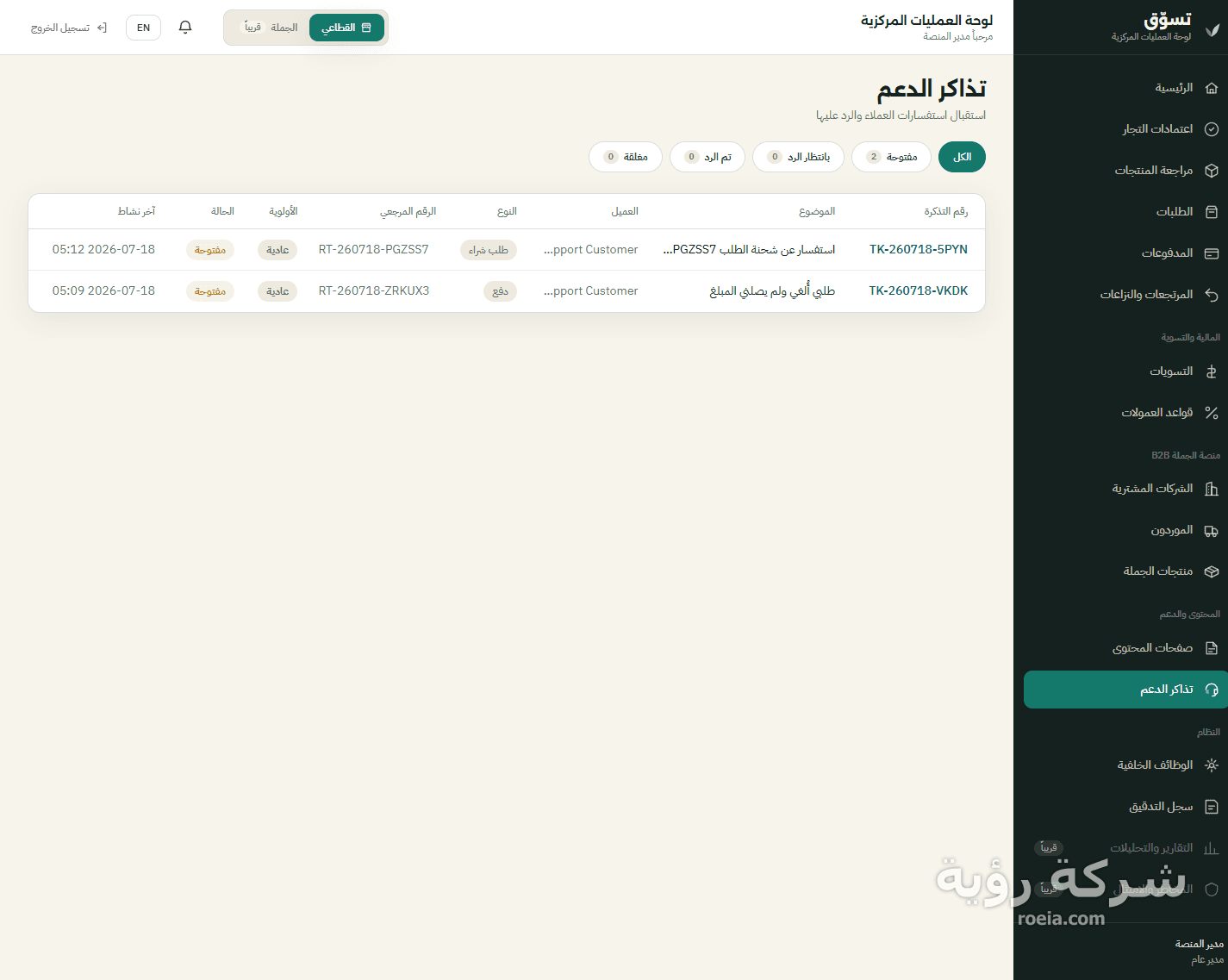1228x980 pixels.
Task: Click the تسوّق logo checkmark icon
Action: click(1212, 30)
